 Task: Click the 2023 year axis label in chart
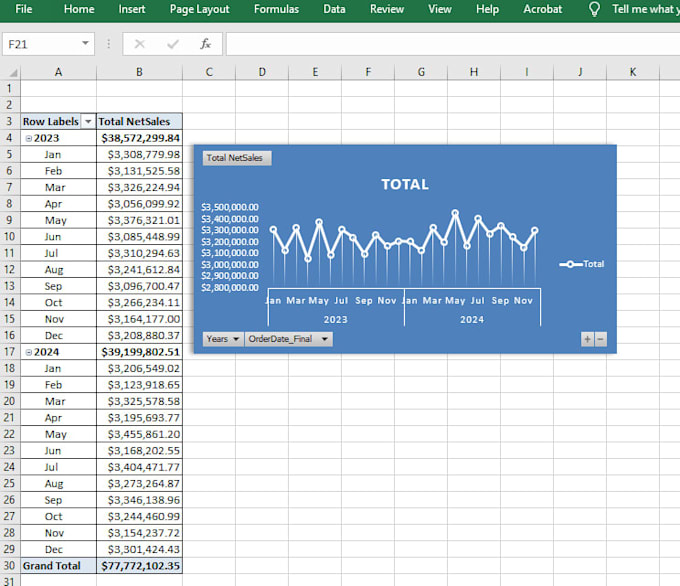336,320
